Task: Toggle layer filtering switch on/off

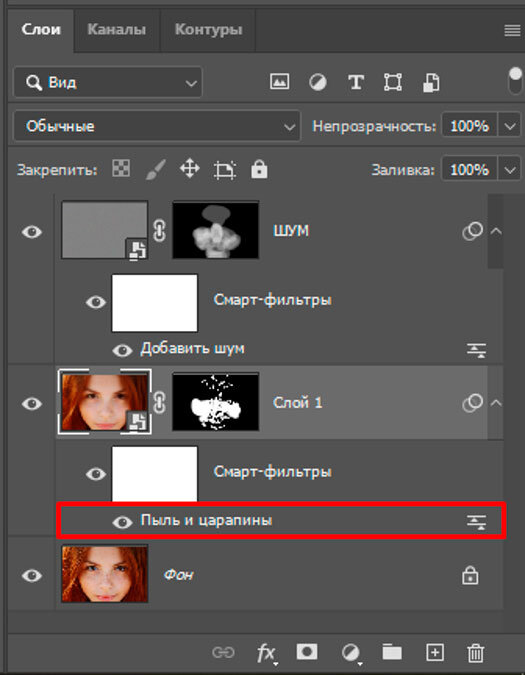Action: coord(515,81)
